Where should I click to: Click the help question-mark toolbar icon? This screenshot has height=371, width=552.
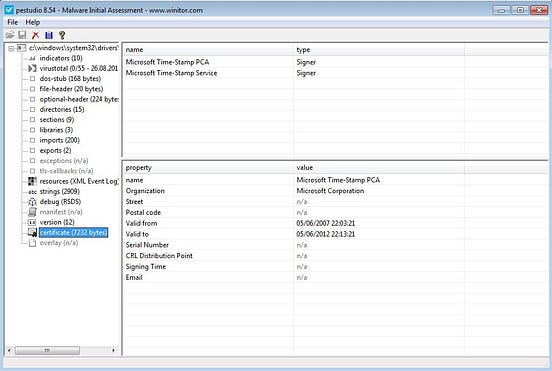pos(62,35)
